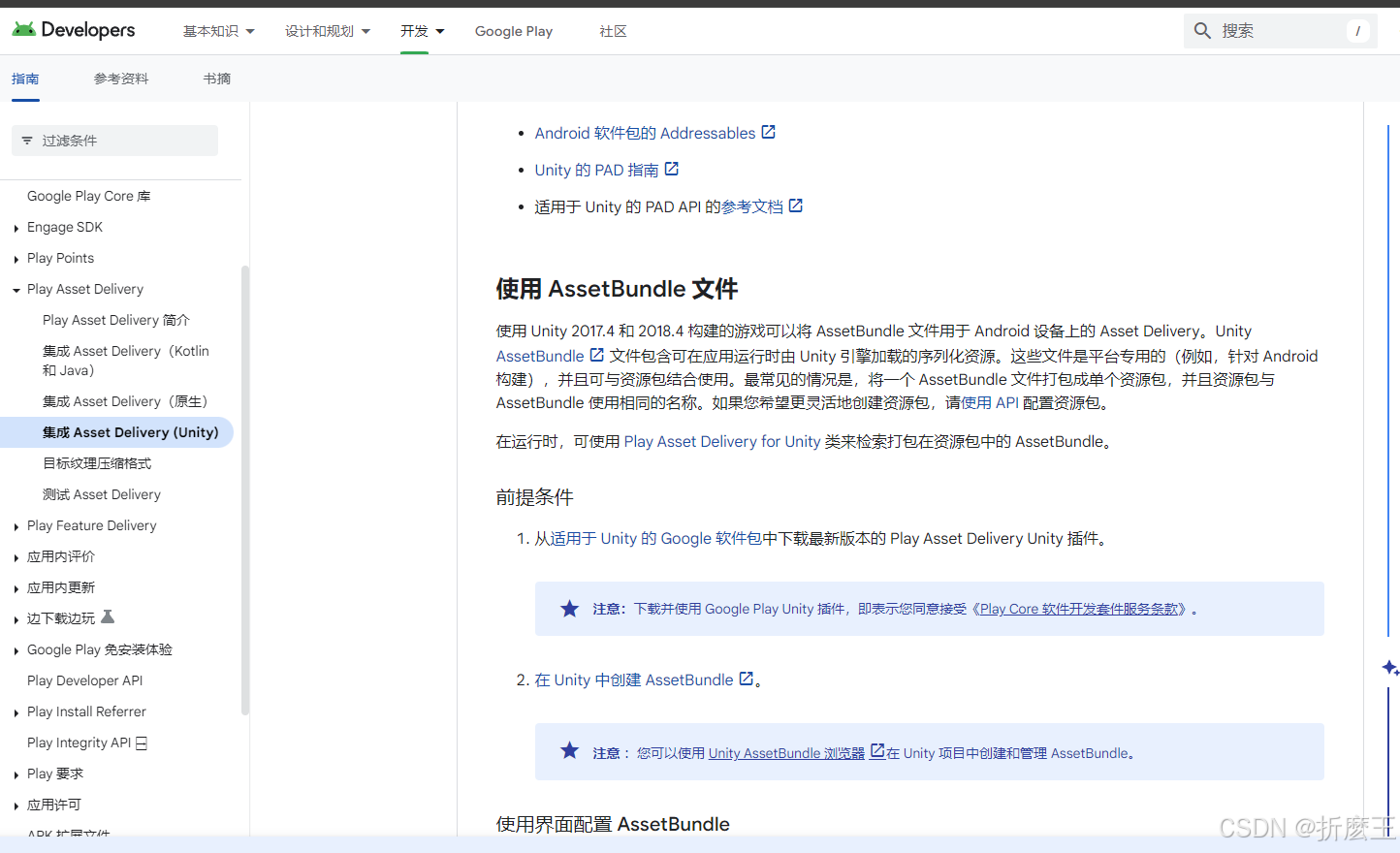Switch to the 参考资料 tab
Screen dimensions: 1400x853
pos(121,79)
